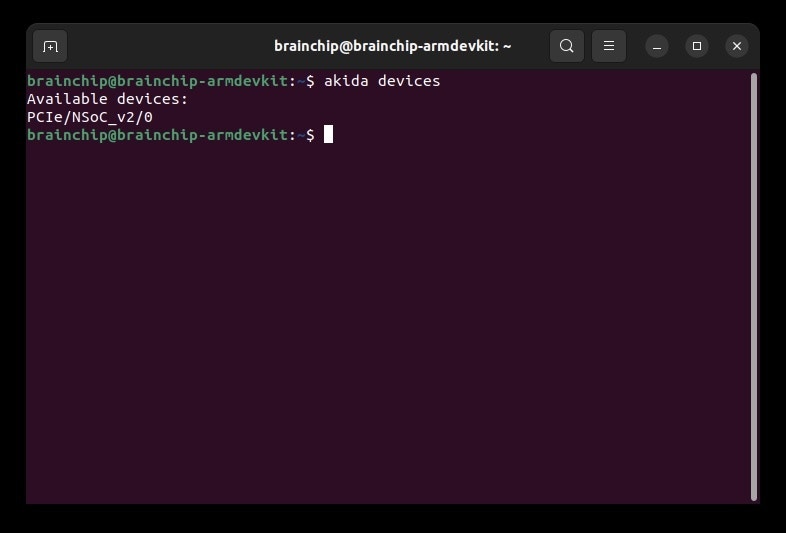Click the vertical scrollbar in terminal
Screen dimensions: 786x533
point(754,286)
